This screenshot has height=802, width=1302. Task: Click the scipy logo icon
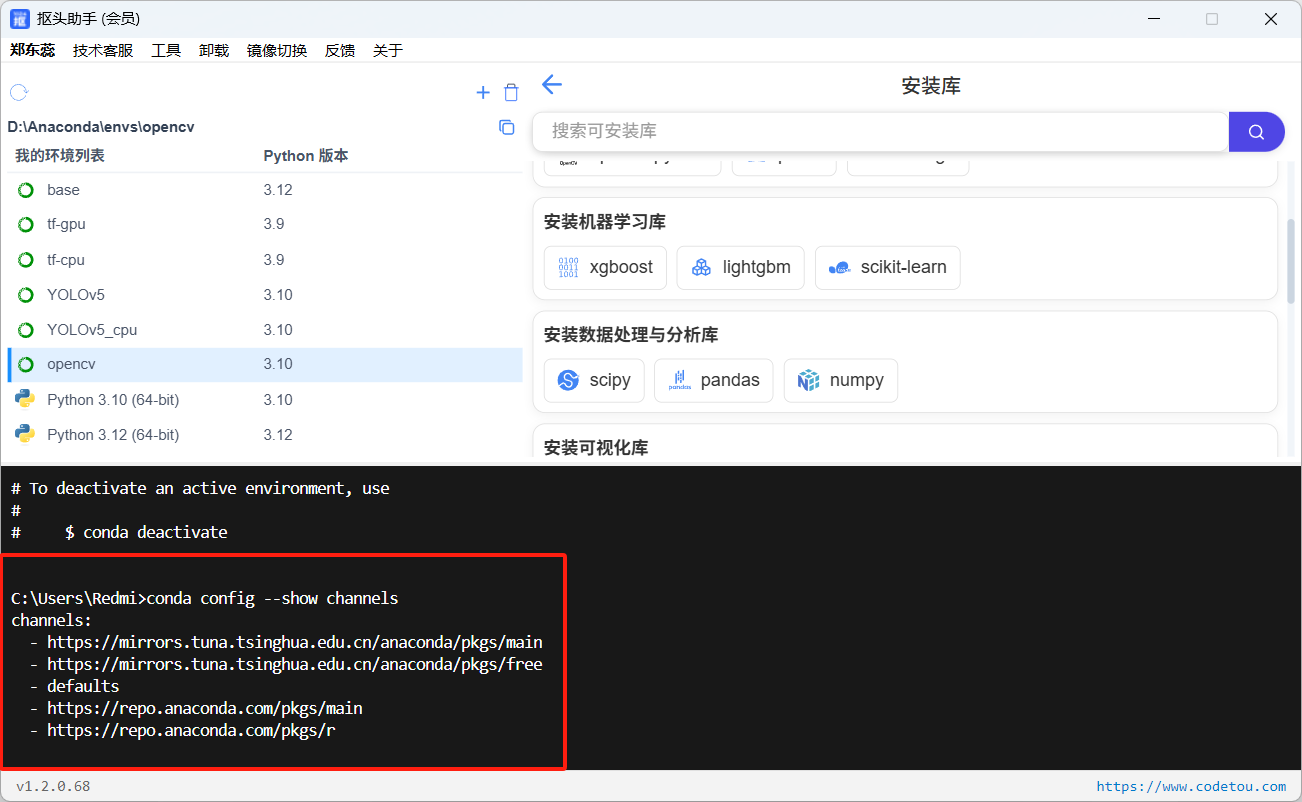coord(568,380)
